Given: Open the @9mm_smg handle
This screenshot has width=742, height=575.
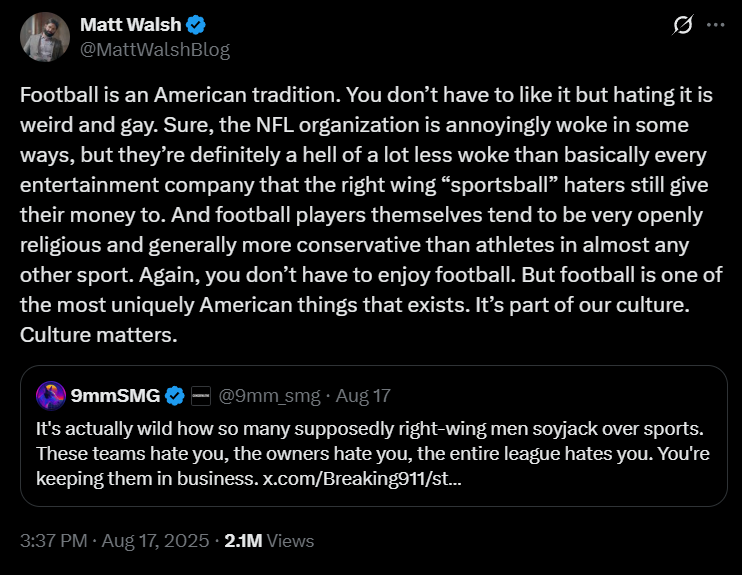Looking at the screenshot, I should tap(268, 396).
